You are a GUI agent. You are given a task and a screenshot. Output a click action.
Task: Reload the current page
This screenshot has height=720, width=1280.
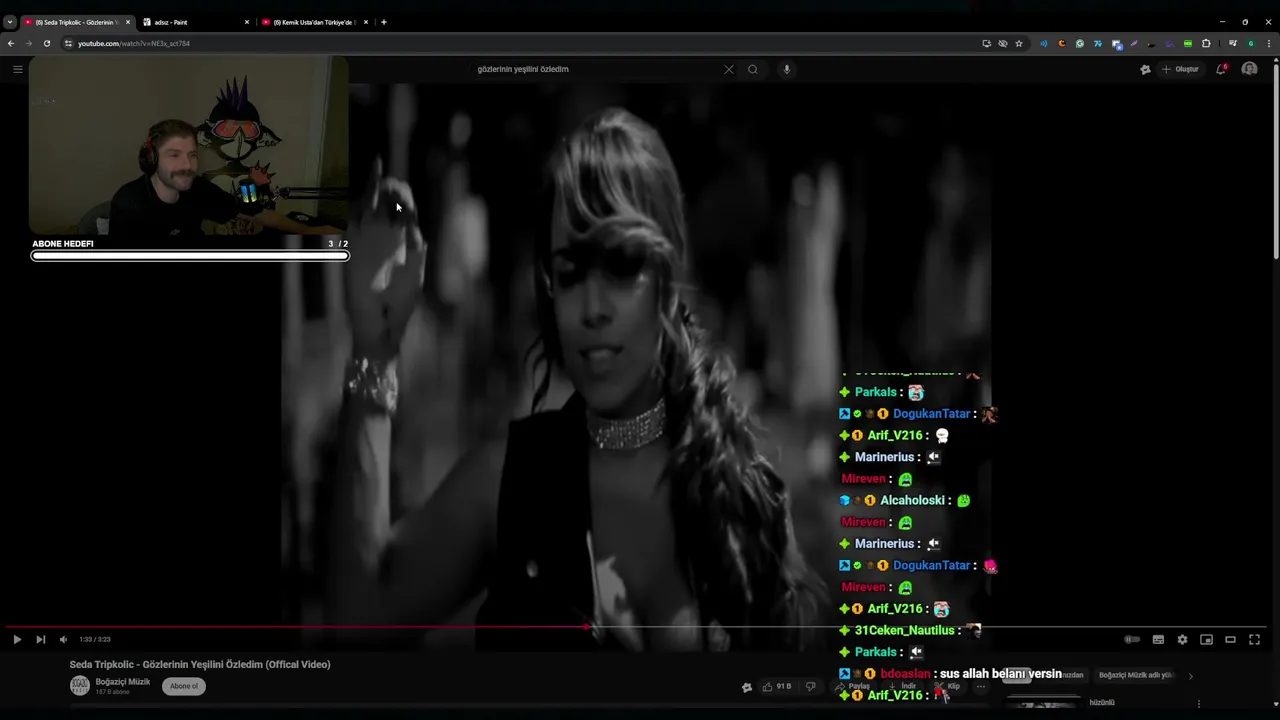(x=47, y=44)
